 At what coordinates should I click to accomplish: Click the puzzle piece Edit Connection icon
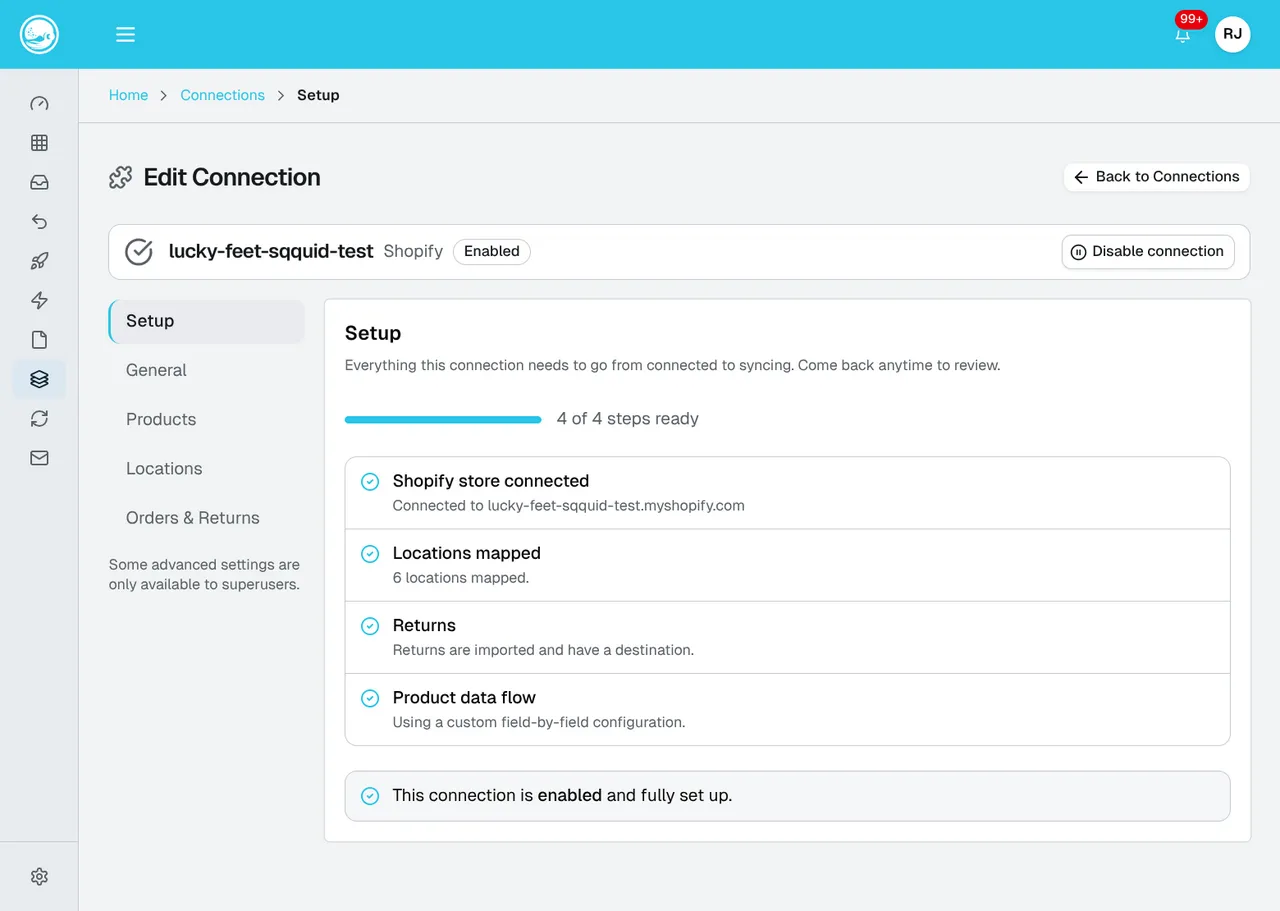pos(121,178)
